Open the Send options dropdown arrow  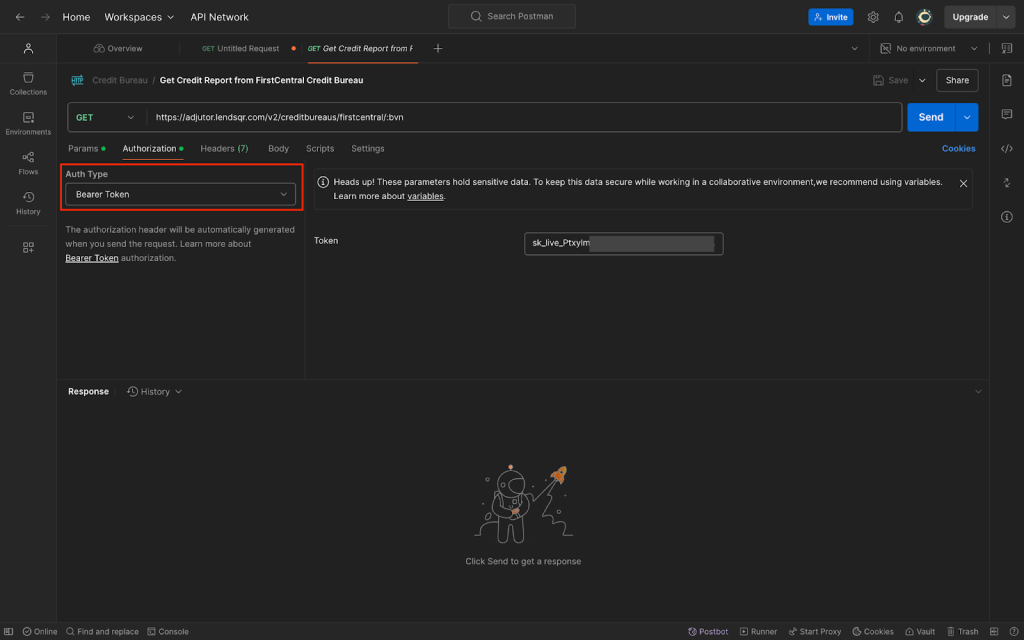point(967,118)
